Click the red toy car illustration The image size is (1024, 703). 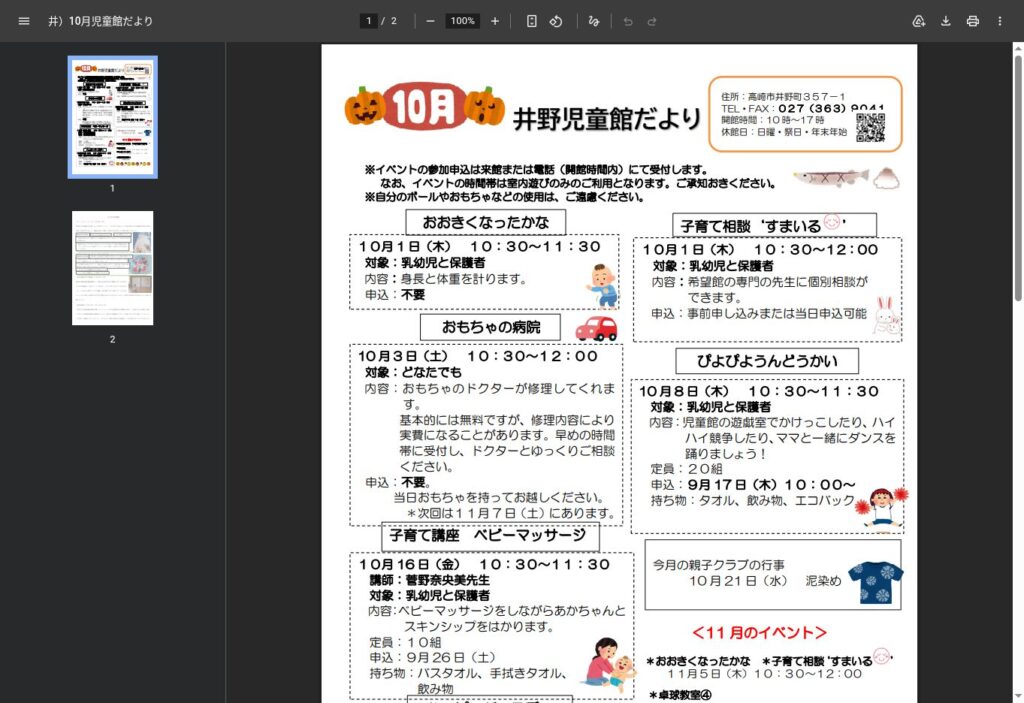(596, 329)
